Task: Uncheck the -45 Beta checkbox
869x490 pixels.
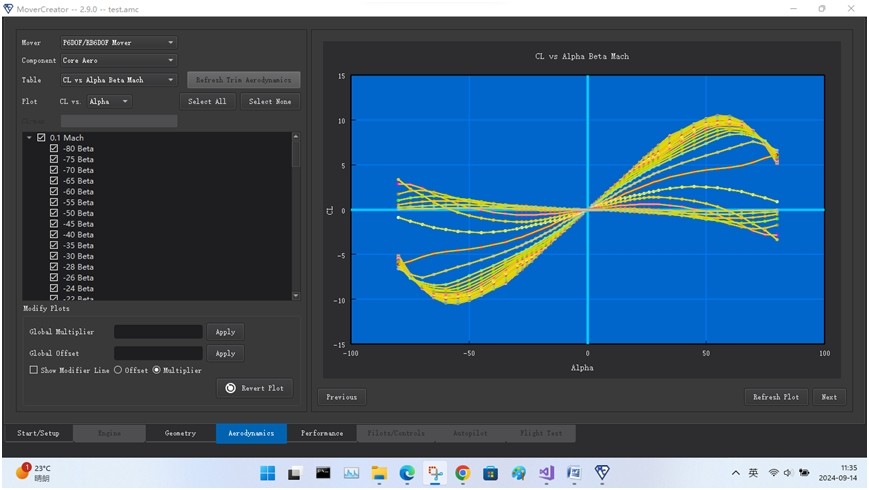Action: (x=54, y=224)
